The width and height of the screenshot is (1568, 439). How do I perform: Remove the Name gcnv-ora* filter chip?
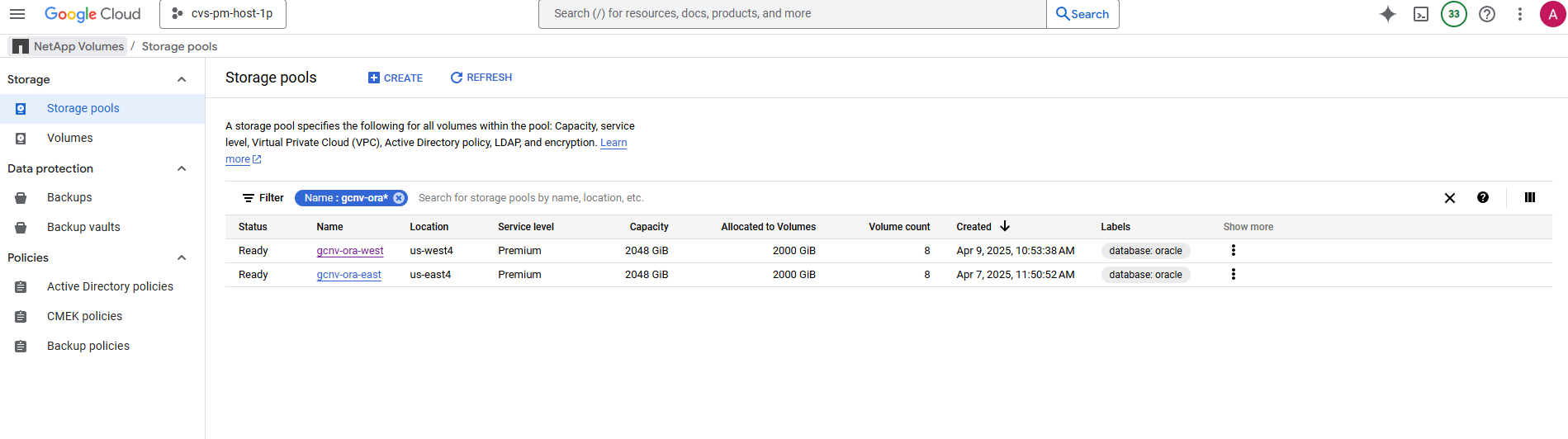pos(399,198)
